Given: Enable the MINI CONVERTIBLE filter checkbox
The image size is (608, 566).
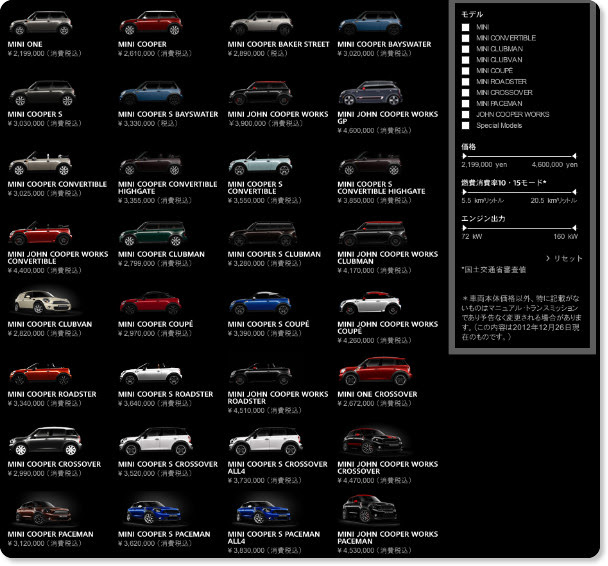Looking at the screenshot, I should click(465, 38).
